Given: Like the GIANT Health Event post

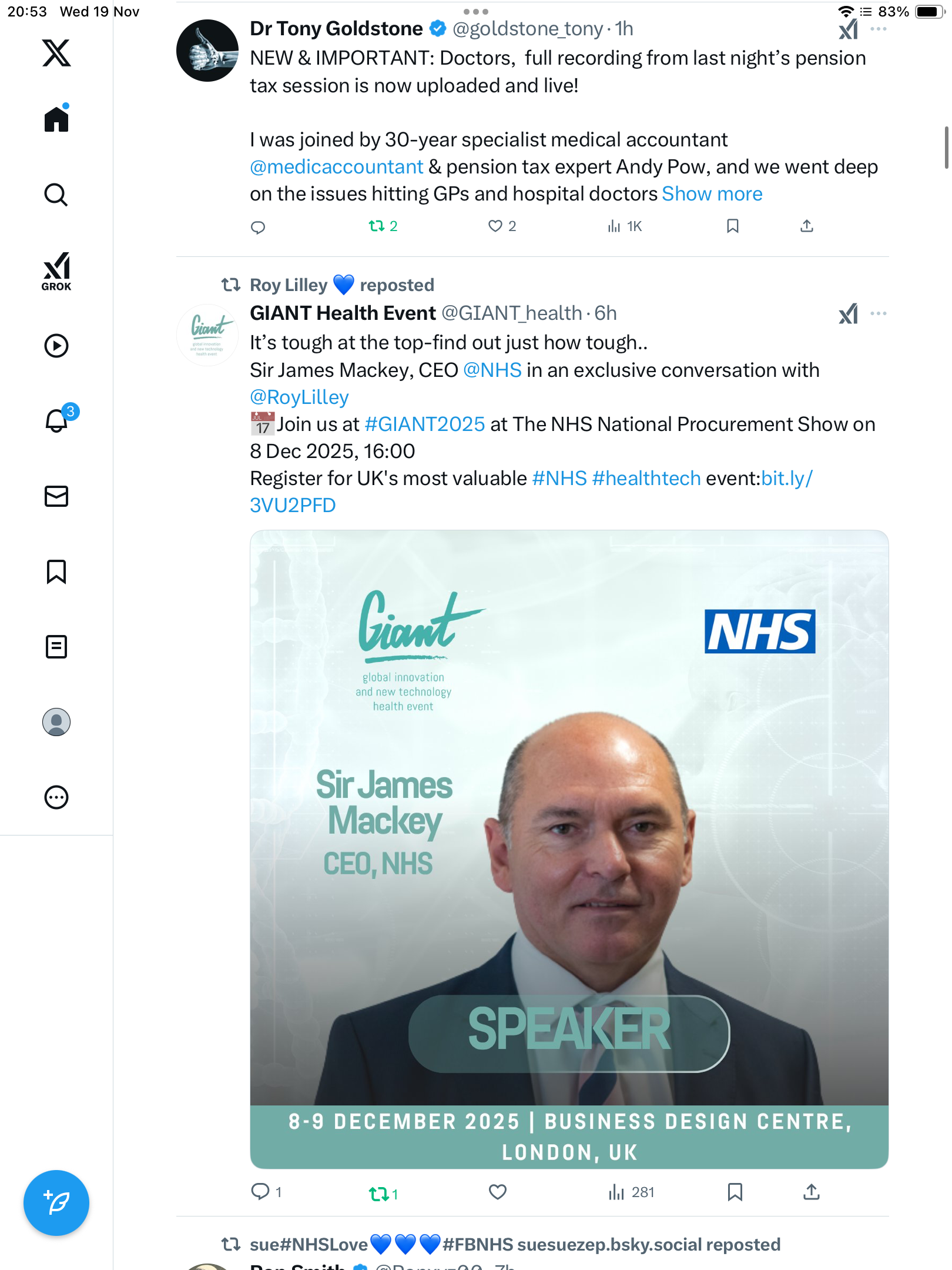Looking at the screenshot, I should 497,1192.
